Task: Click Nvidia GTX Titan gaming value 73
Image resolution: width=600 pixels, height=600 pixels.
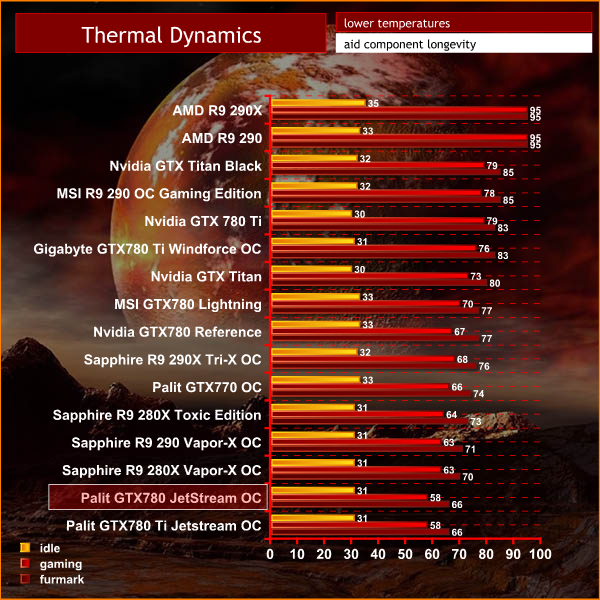Action: tap(476, 276)
